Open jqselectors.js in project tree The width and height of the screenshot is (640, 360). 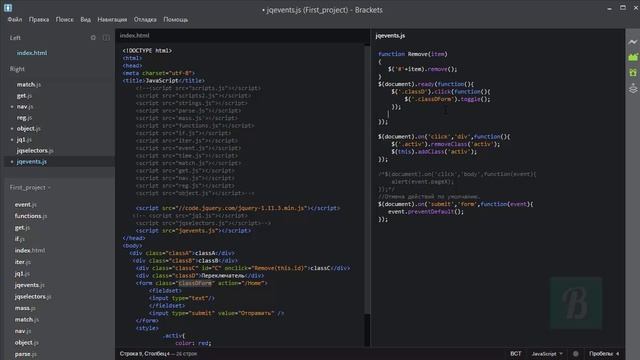pos(33,296)
